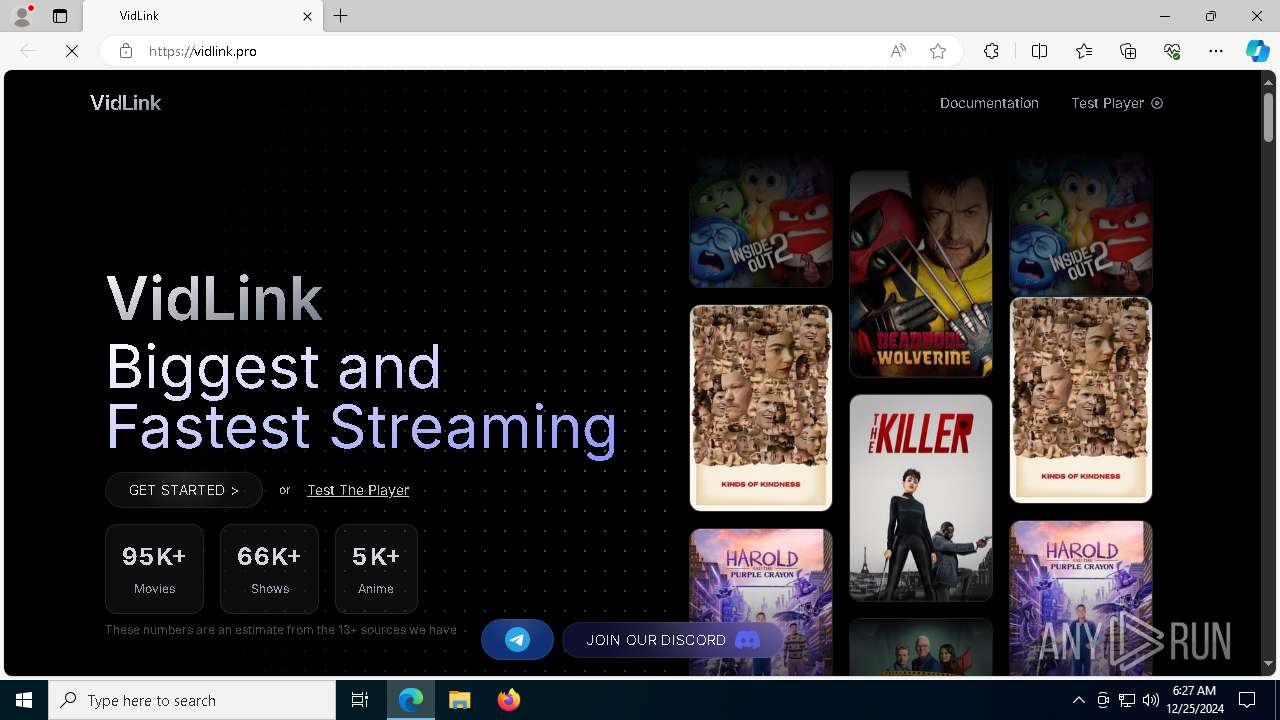Go back with the back arrow

click(x=28, y=51)
